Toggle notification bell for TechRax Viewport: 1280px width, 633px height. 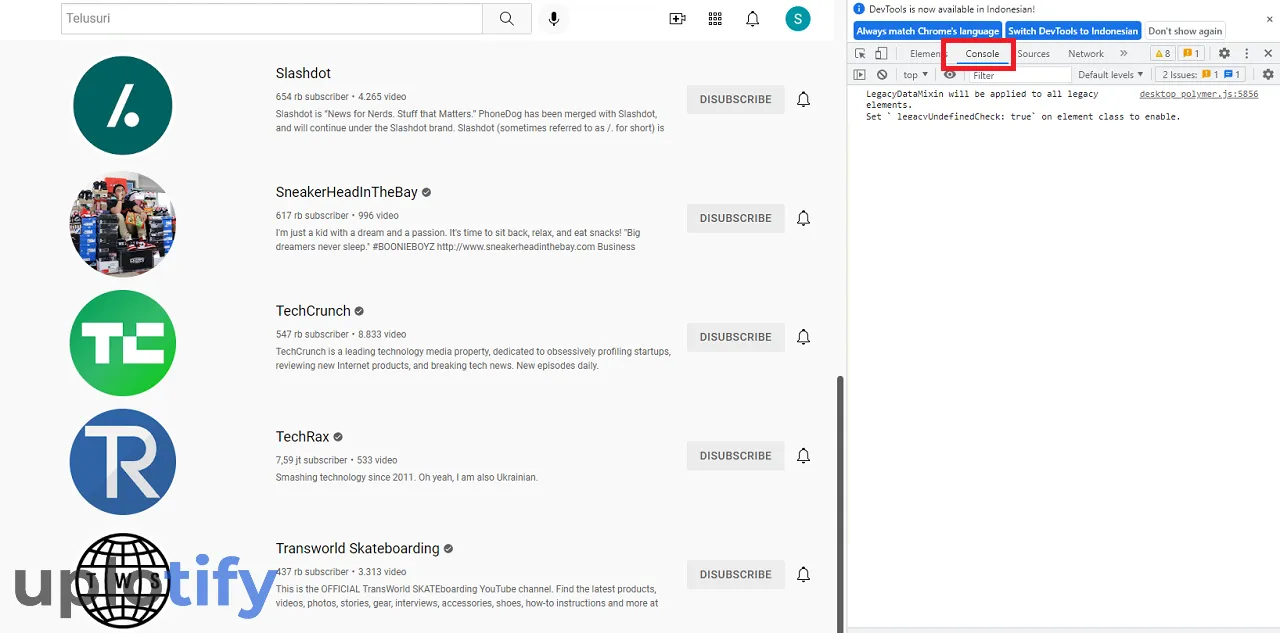coord(803,456)
